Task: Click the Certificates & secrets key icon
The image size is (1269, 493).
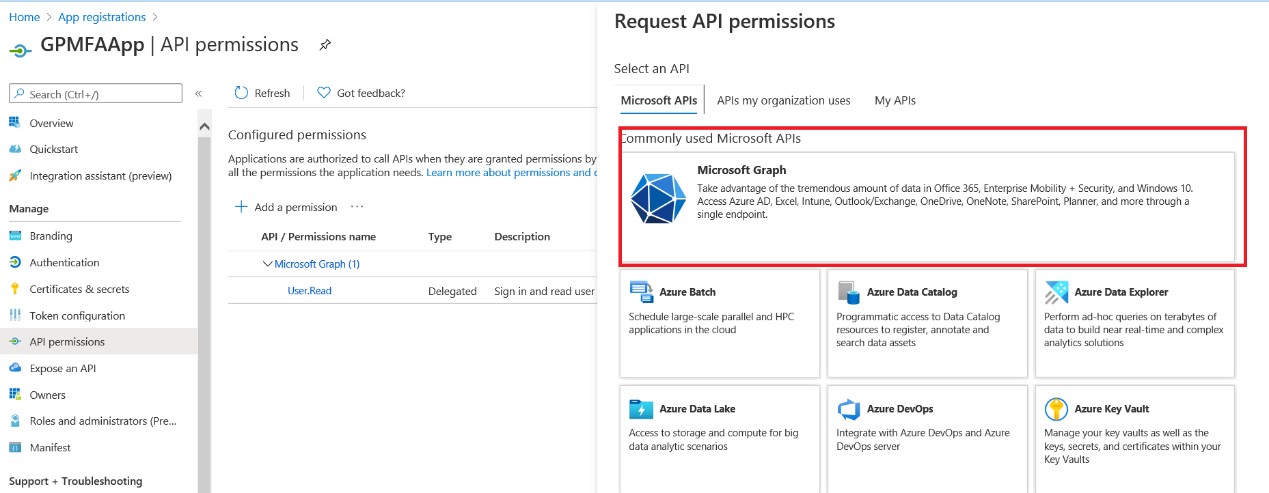Action: 15,289
